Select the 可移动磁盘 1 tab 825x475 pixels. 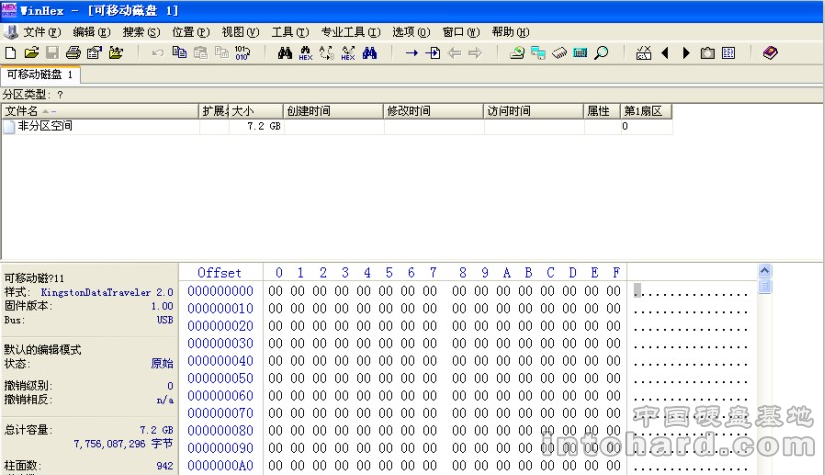click(40, 75)
